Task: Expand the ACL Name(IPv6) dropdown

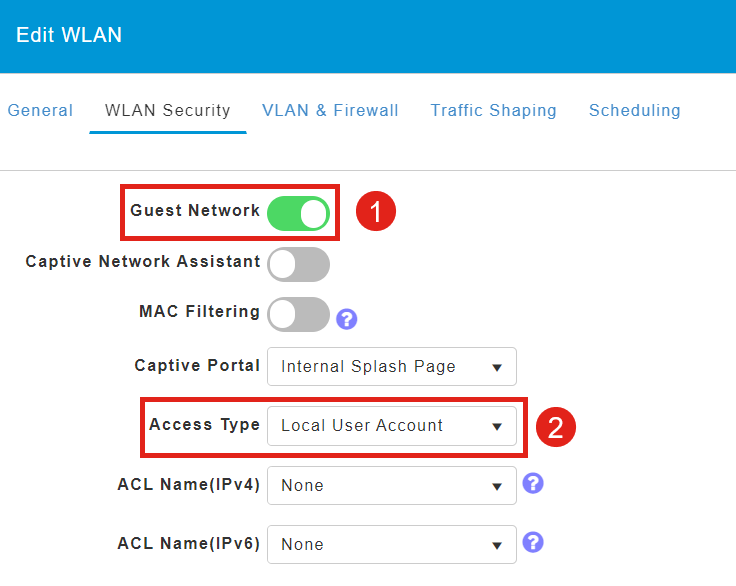Action: (x=392, y=545)
